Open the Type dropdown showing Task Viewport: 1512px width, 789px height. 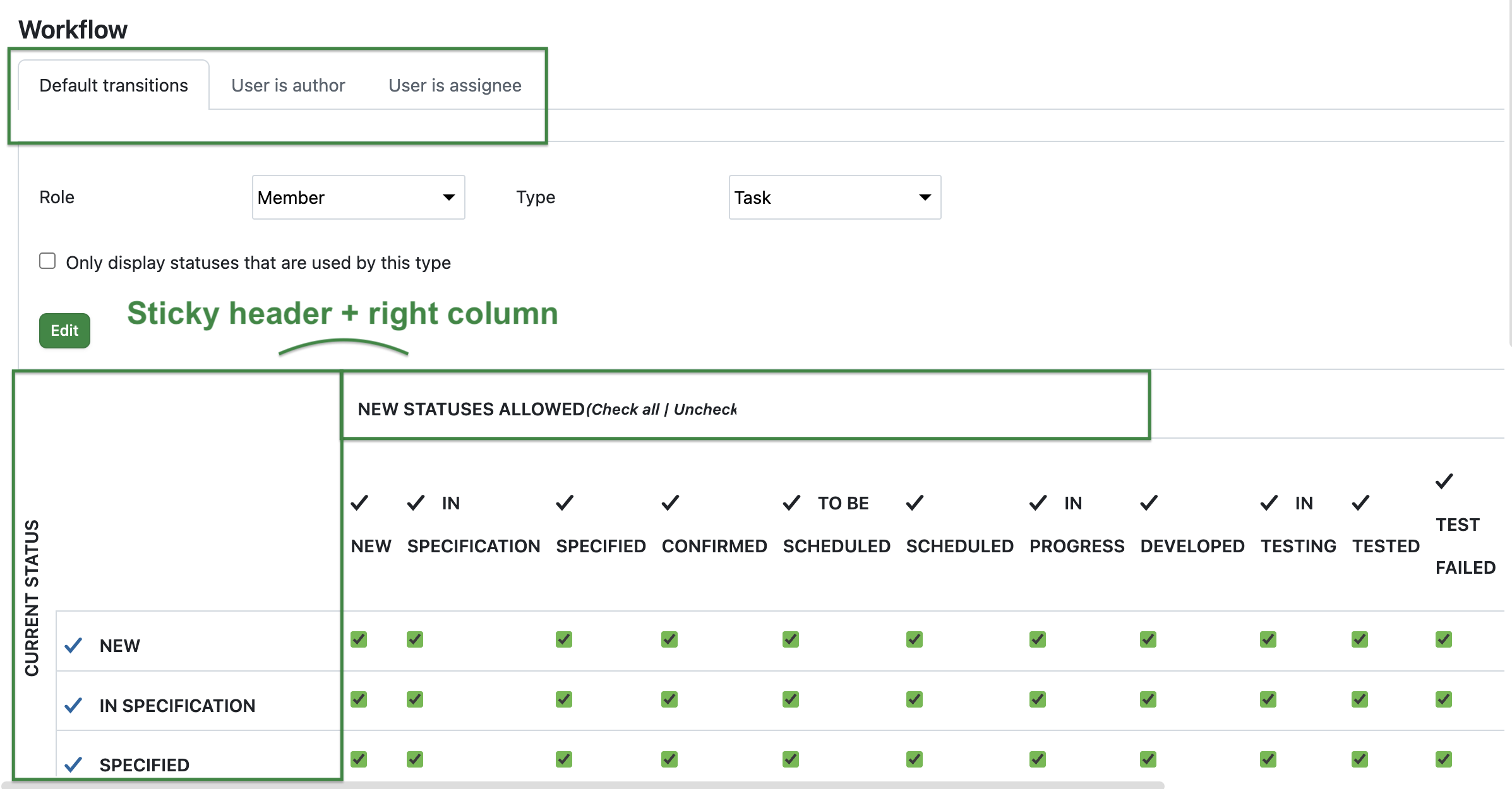click(835, 197)
